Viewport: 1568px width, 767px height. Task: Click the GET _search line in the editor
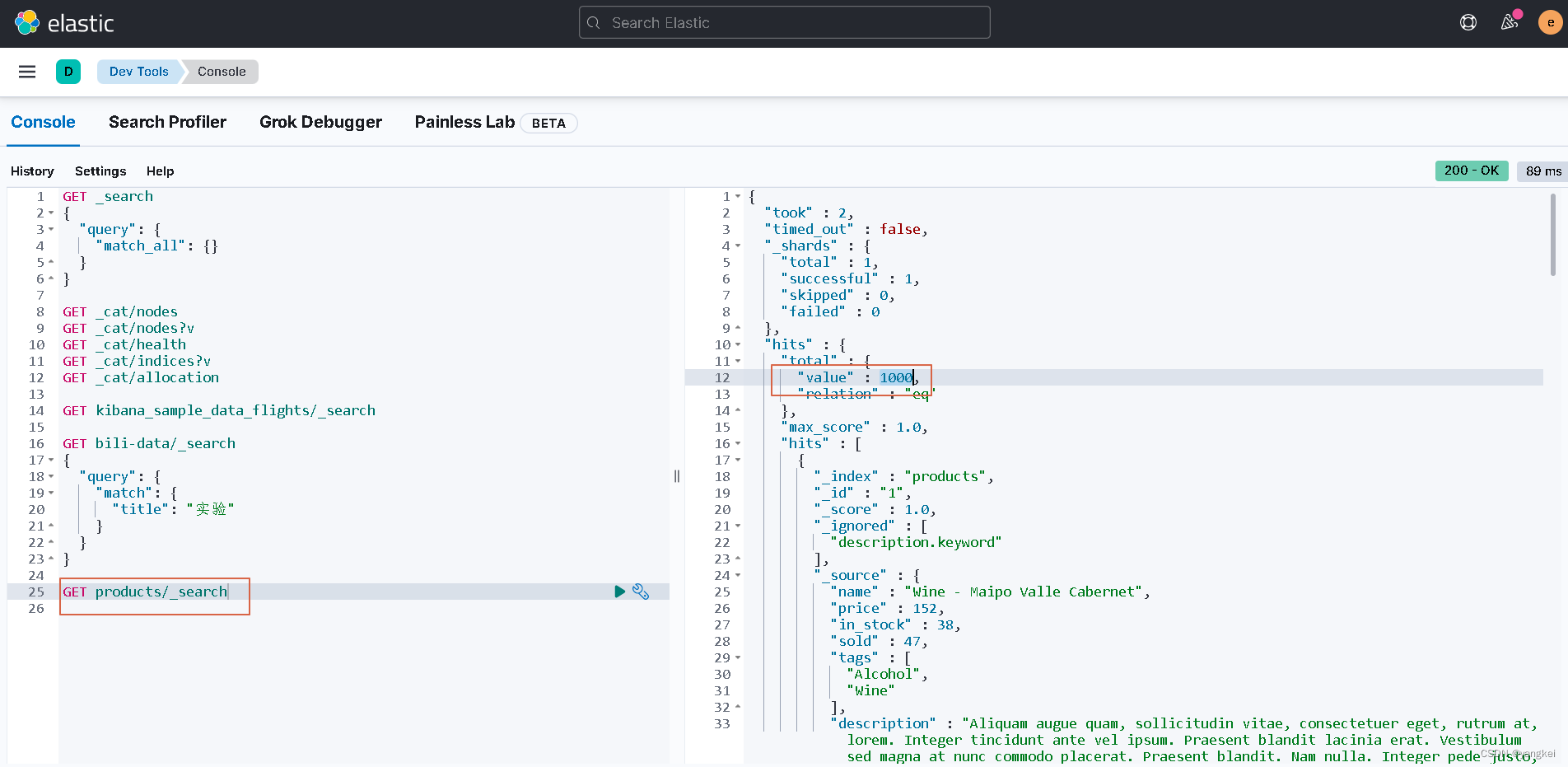coord(108,196)
